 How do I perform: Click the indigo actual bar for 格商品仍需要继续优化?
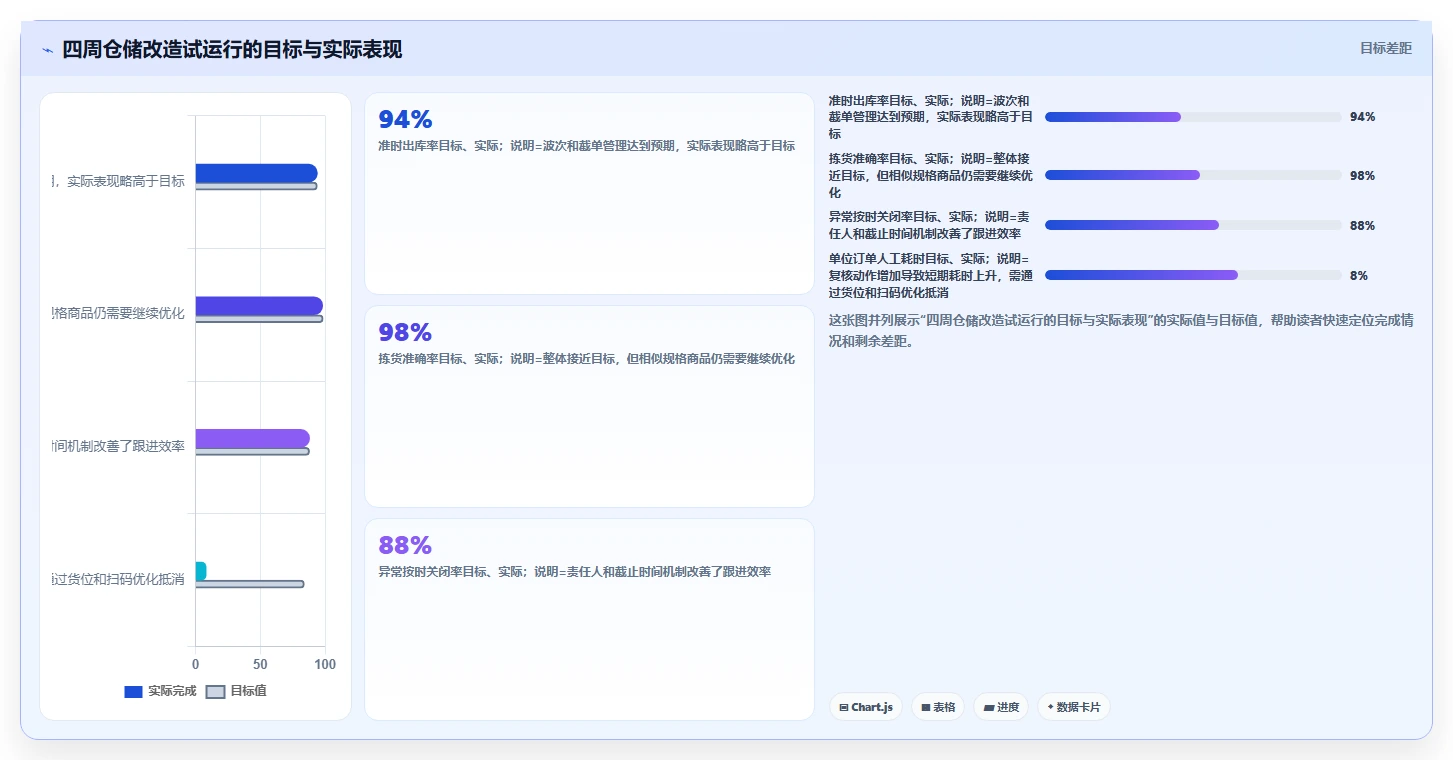pos(259,306)
